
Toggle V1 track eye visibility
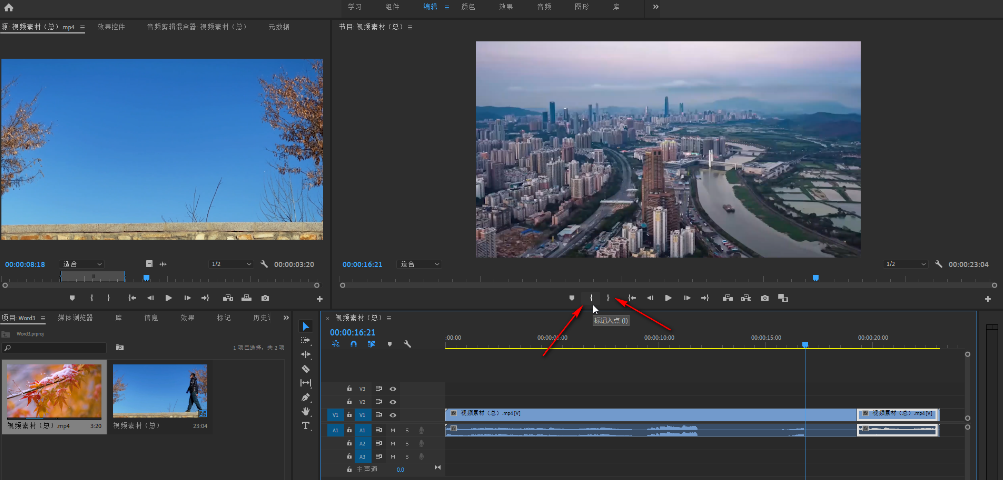pyautogui.click(x=393, y=414)
